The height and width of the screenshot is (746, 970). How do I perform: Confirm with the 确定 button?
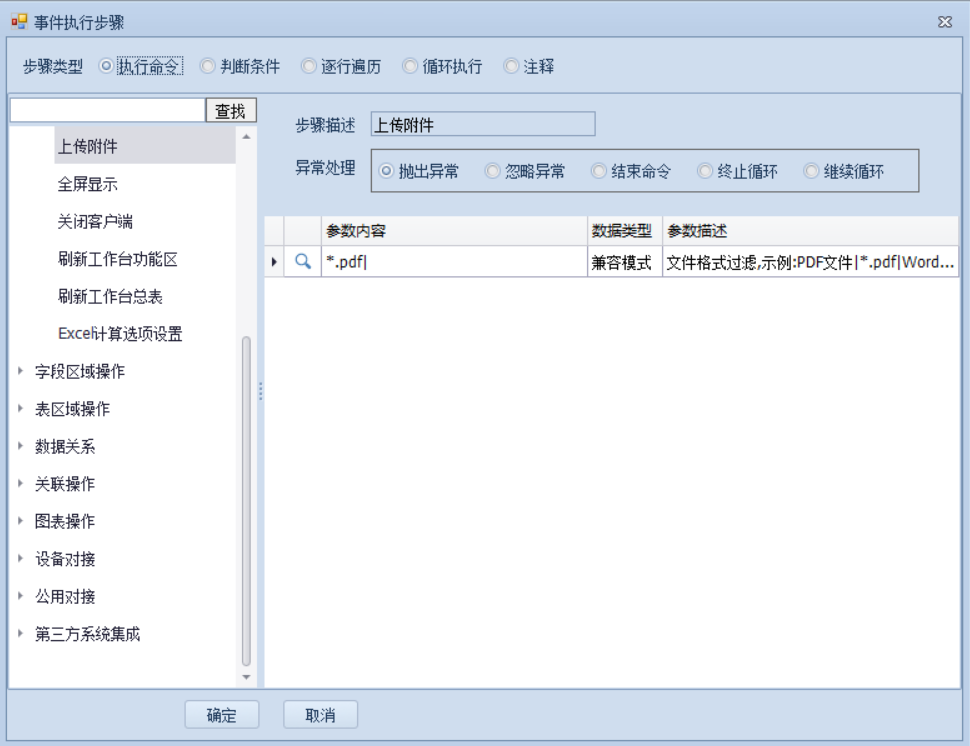tap(222, 715)
